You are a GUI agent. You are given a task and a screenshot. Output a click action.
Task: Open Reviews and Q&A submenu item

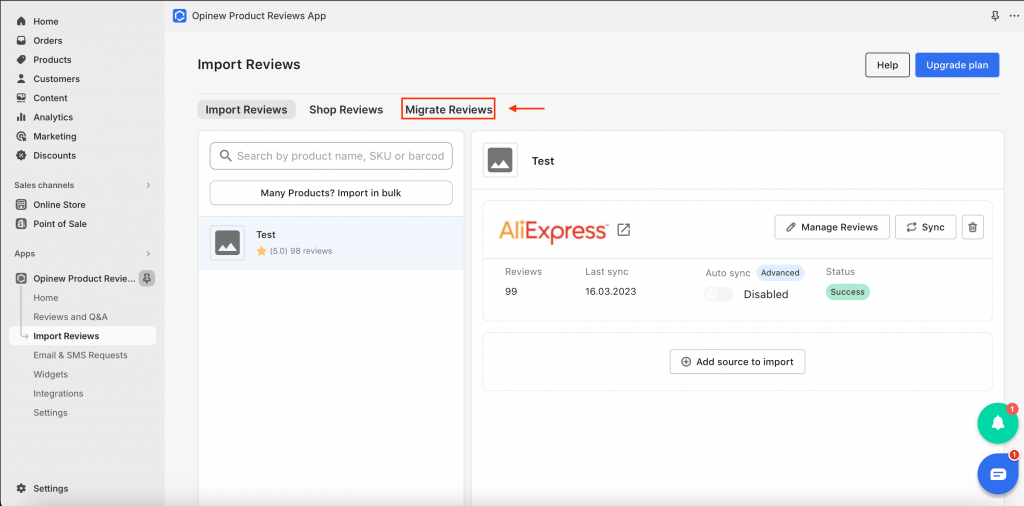(71, 317)
